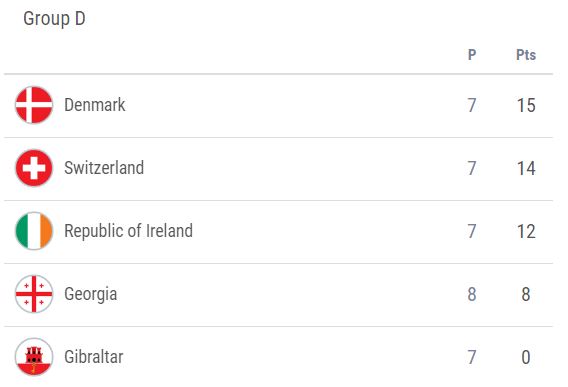Click Georgia's games played value
The width and height of the screenshot is (568, 387).
click(x=472, y=294)
